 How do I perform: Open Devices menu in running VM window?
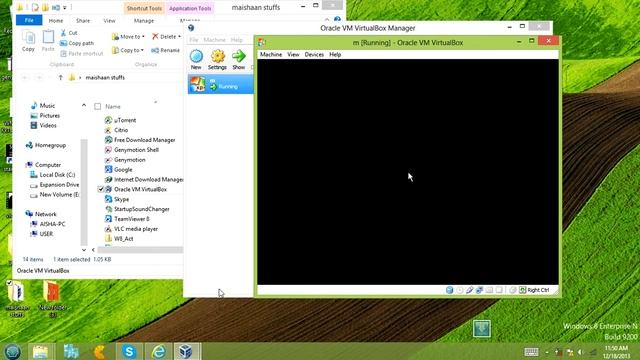click(x=314, y=54)
